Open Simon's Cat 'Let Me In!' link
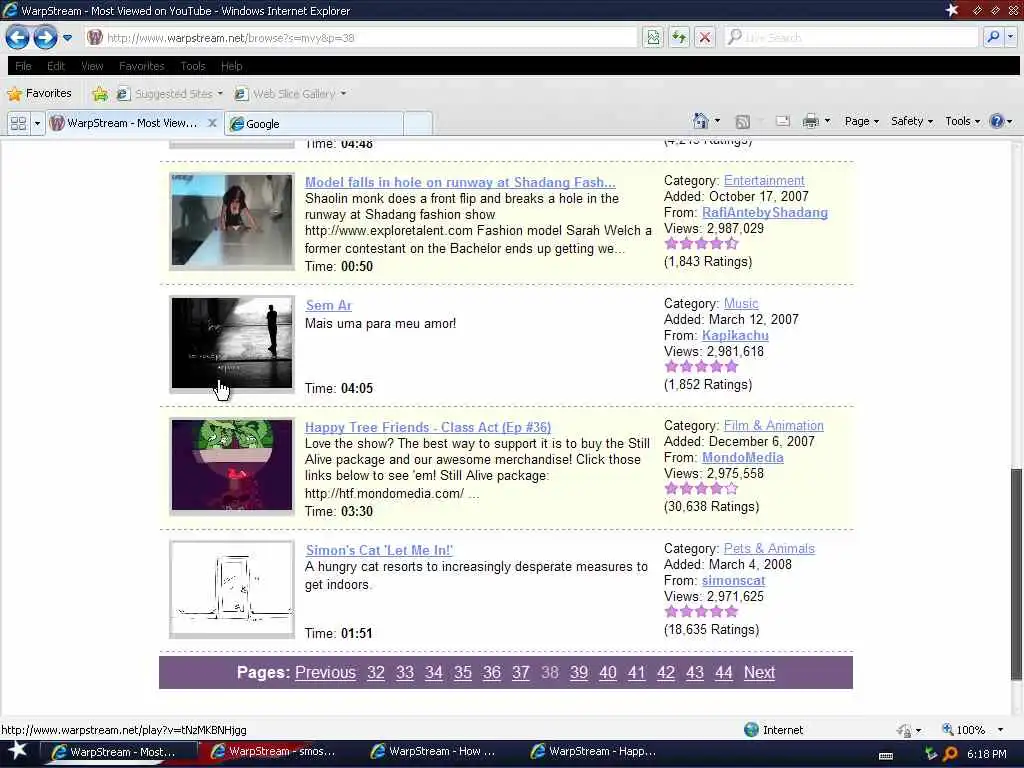This screenshot has width=1024, height=768. click(x=379, y=550)
